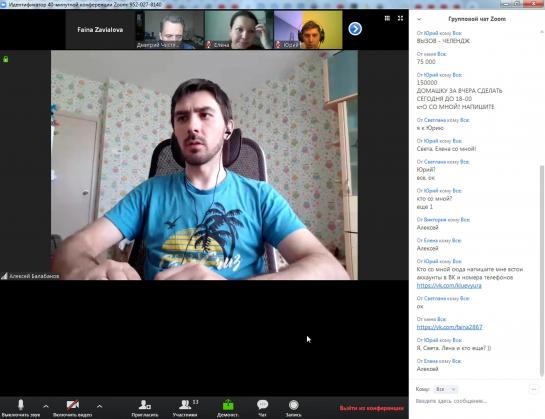Image resolution: width=545 pixels, height=419 pixels.
Task: Check the green encryption lock icon
Action: pos(6,59)
